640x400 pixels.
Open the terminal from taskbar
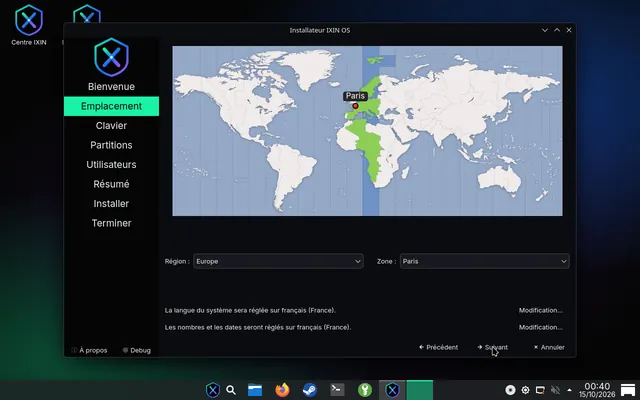(x=337, y=390)
